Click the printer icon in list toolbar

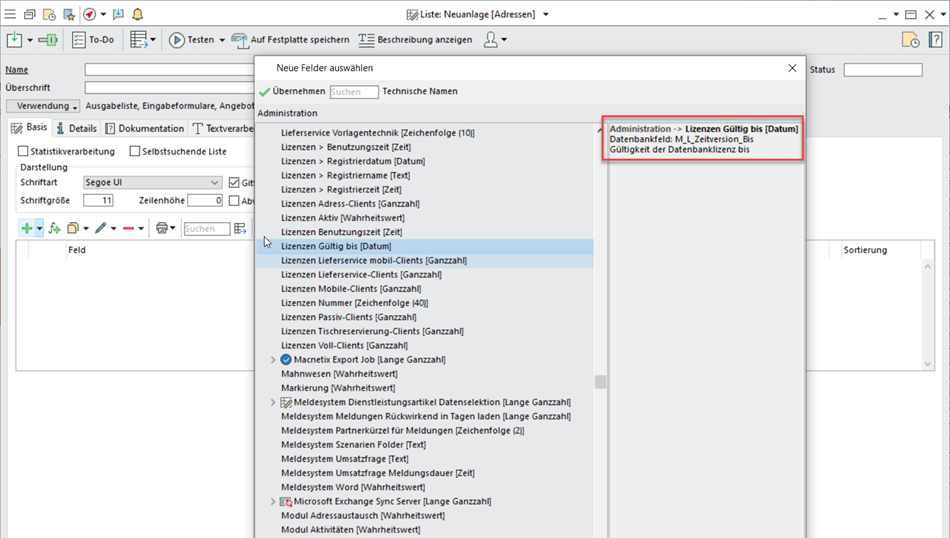coord(161,229)
